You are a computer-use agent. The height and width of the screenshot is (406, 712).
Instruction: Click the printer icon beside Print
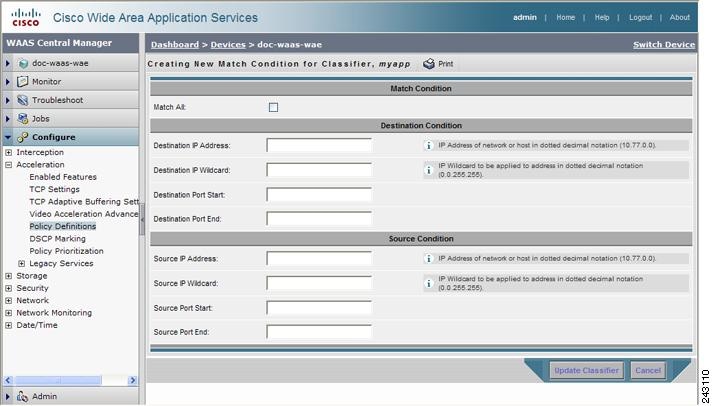429,64
